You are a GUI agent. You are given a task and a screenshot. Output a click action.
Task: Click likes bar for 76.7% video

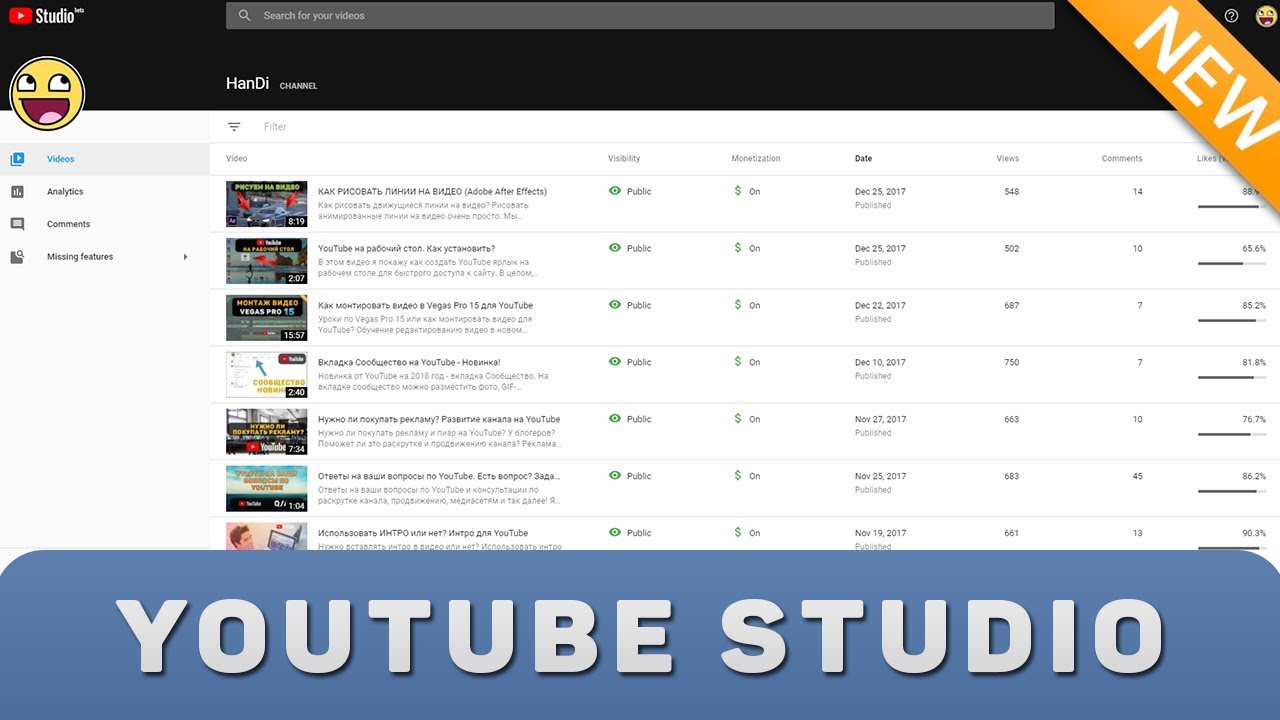[1231, 434]
